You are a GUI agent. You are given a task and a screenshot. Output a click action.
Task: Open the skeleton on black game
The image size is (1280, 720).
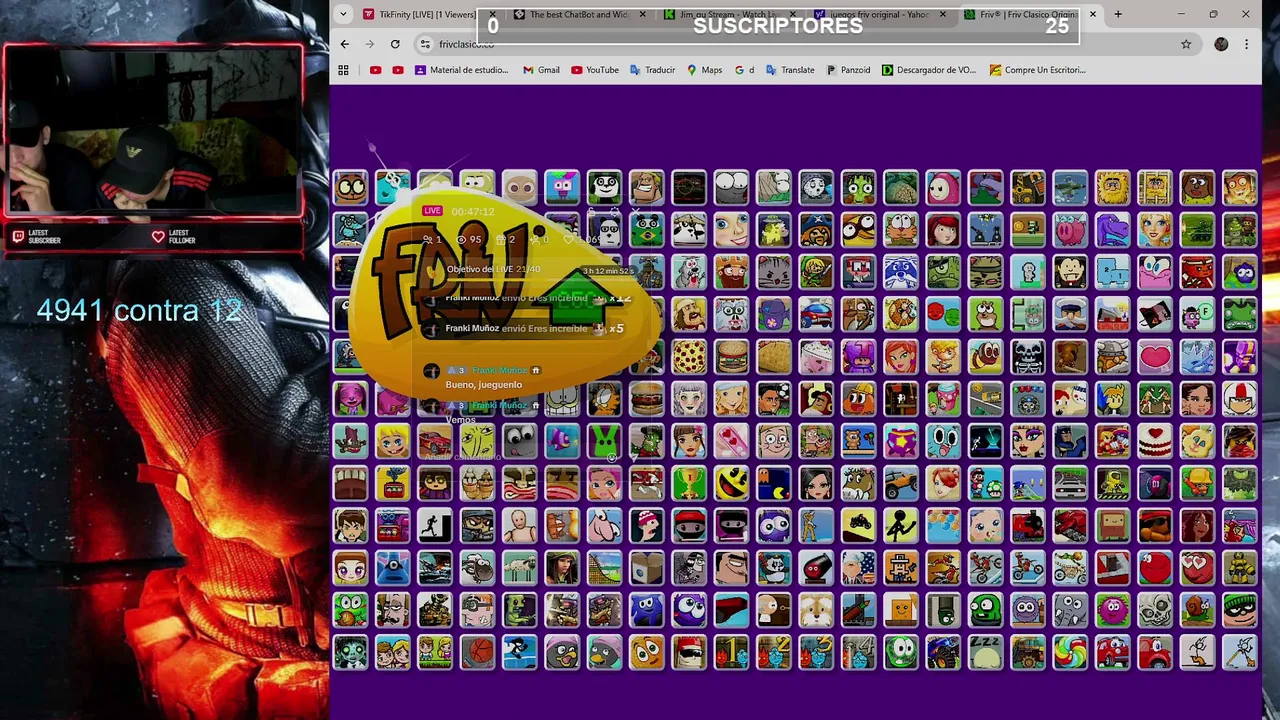1027,355
